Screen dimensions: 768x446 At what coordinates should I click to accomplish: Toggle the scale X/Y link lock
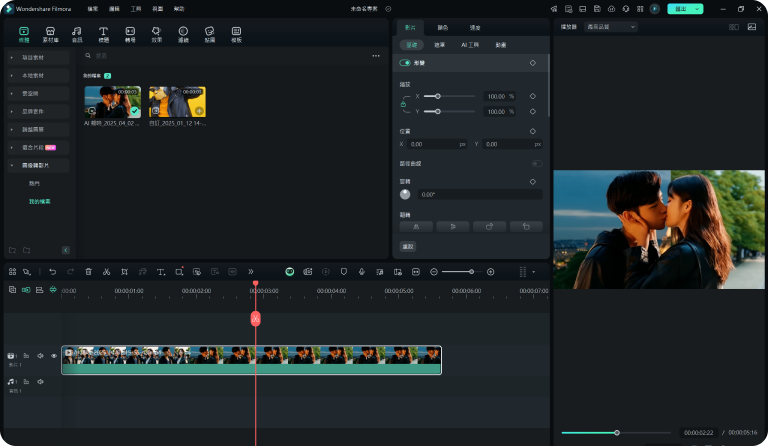point(403,104)
